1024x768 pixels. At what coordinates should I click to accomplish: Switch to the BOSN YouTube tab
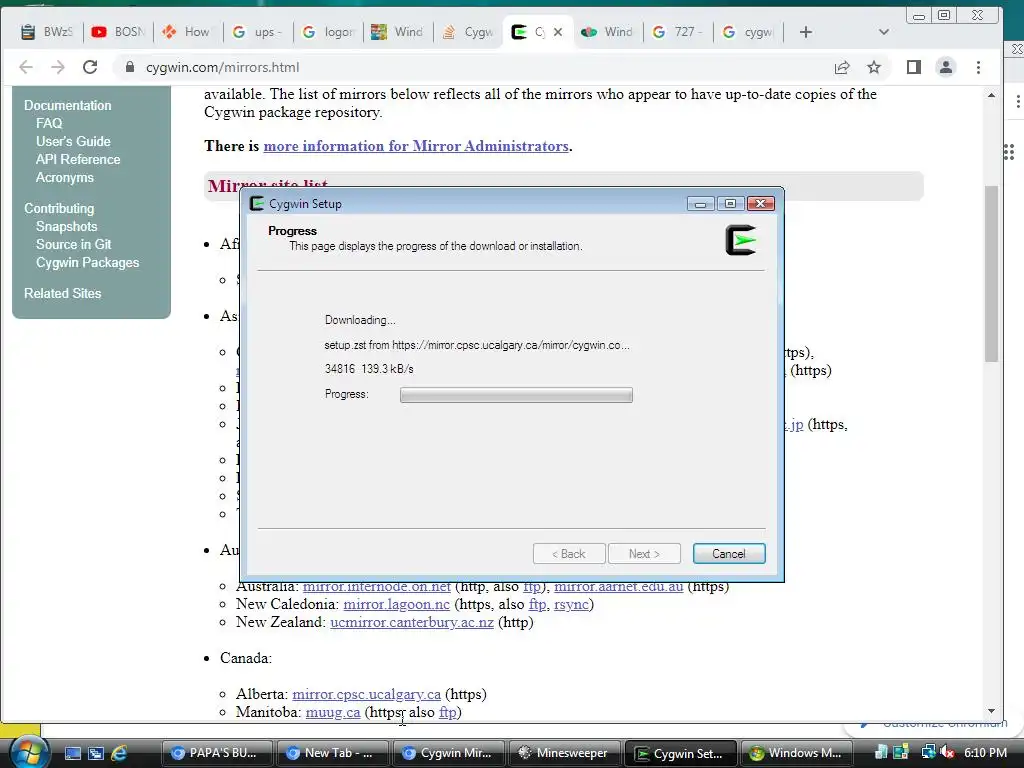point(118,32)
